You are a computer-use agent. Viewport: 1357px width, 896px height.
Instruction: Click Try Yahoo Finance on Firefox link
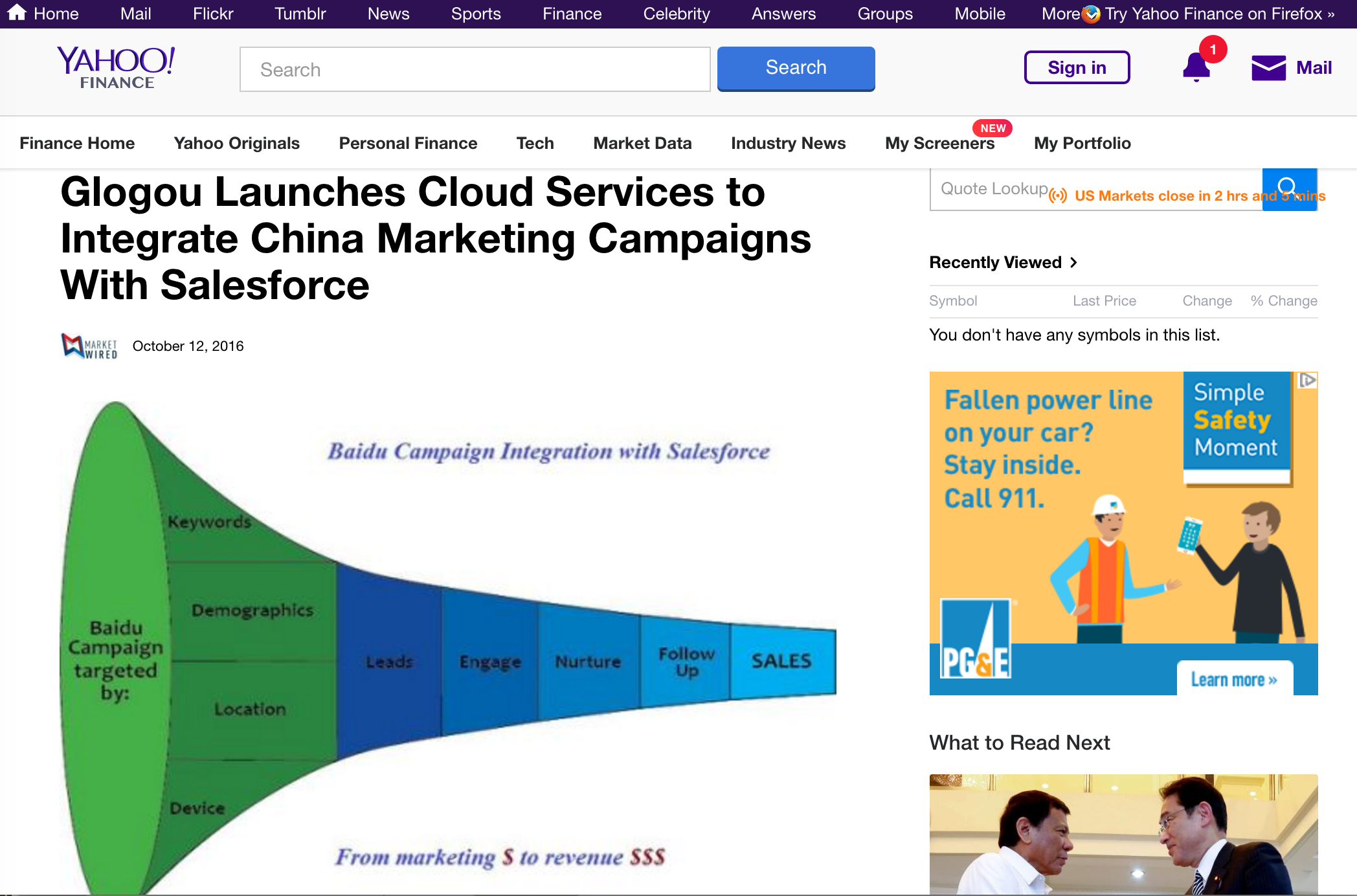[x=1220, y=14]
